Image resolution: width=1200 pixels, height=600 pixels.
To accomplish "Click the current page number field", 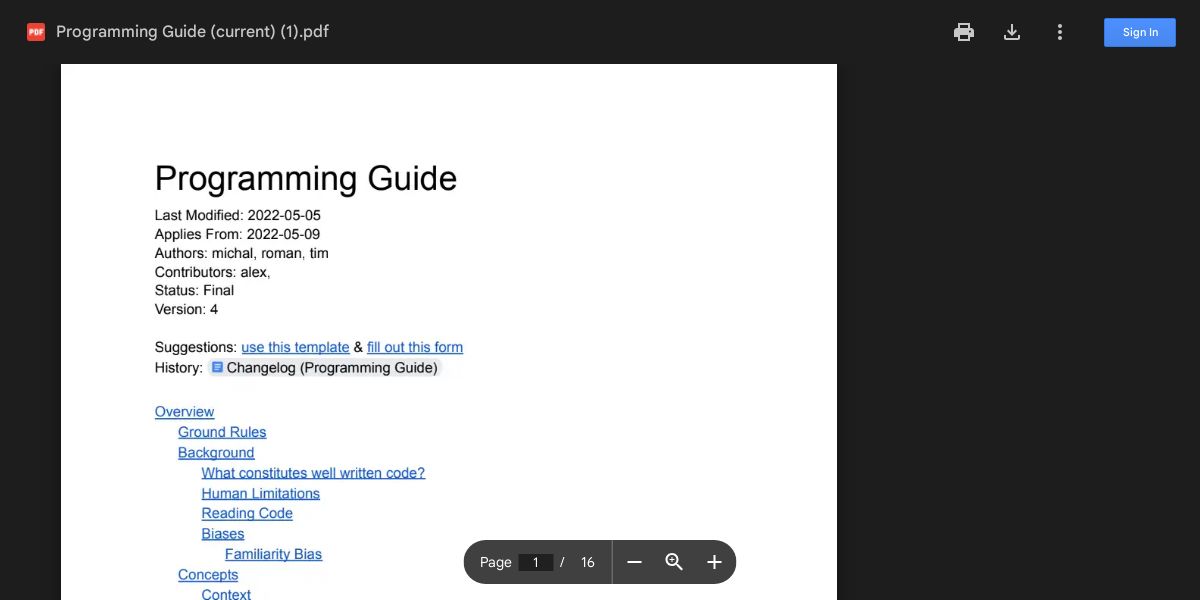I will pyautogui.click(x=536, y=562).
